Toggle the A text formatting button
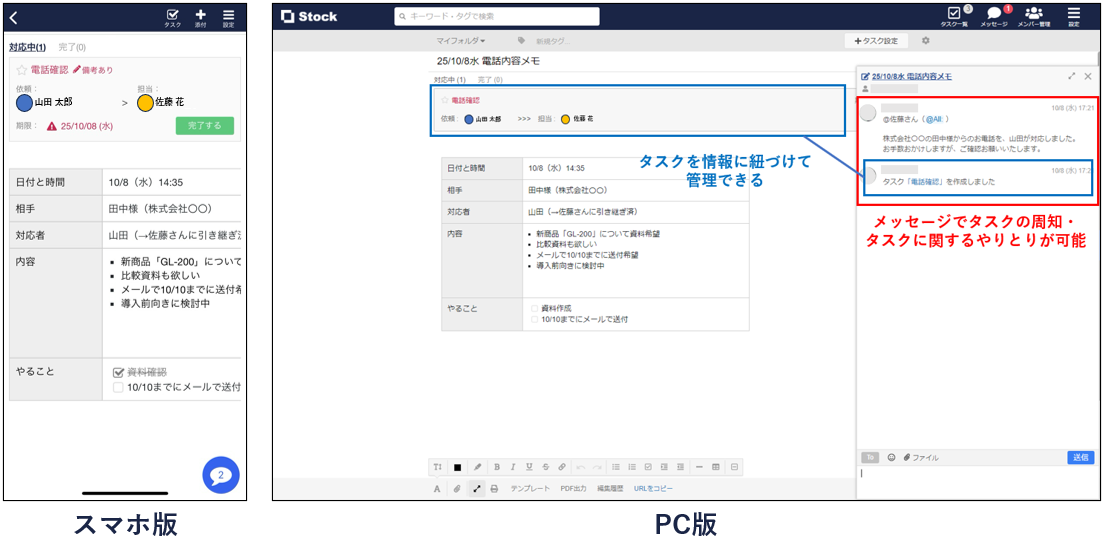The image size is (1106, 555). [x=437, y=488]
